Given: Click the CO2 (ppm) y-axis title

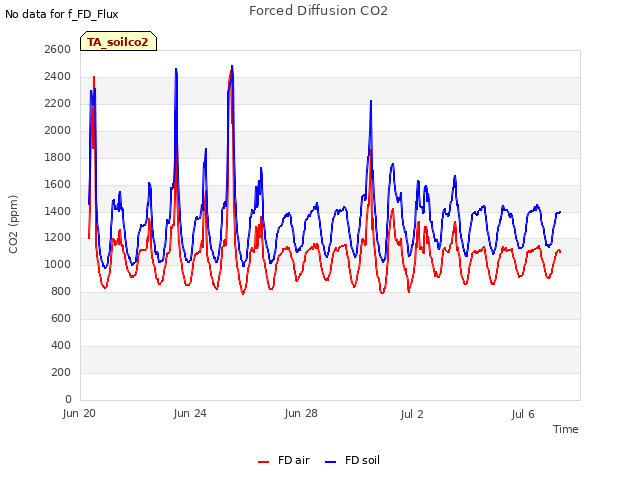Looking at the screenshot, I should point(13,224).
